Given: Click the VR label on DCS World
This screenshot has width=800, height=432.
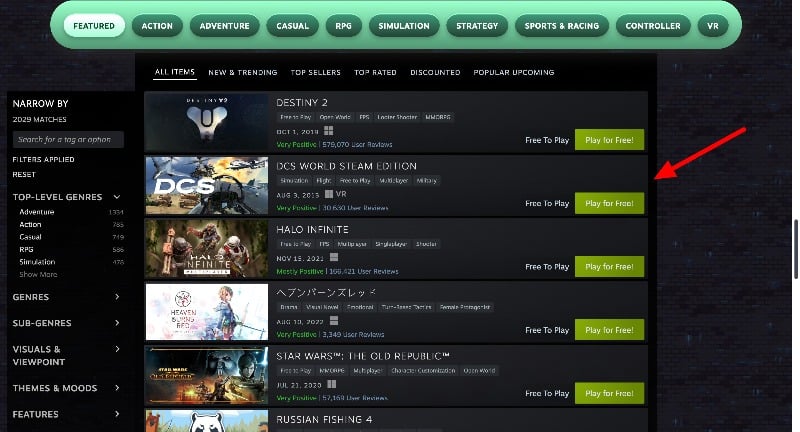Looking at the screenshot, I should tap(341, 194).
